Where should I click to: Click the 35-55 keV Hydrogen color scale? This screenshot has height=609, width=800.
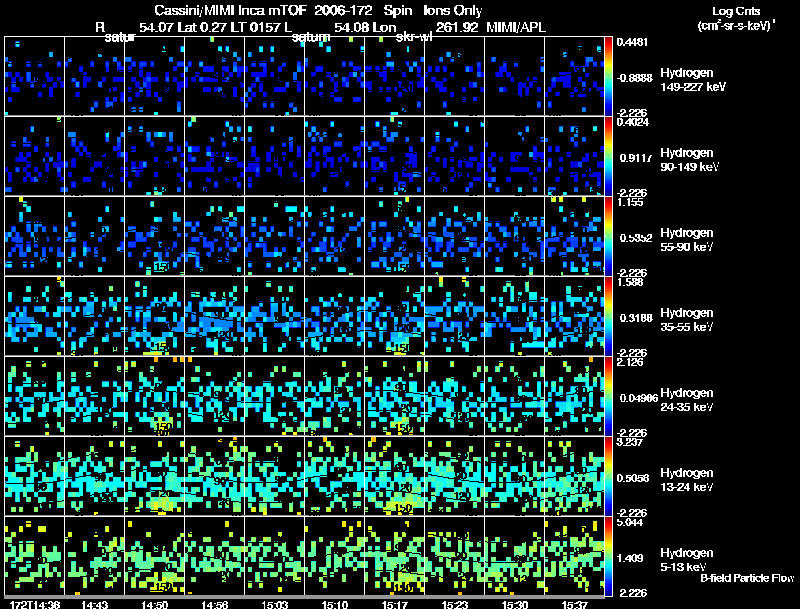pyautogui.click(x=610, y=316)
